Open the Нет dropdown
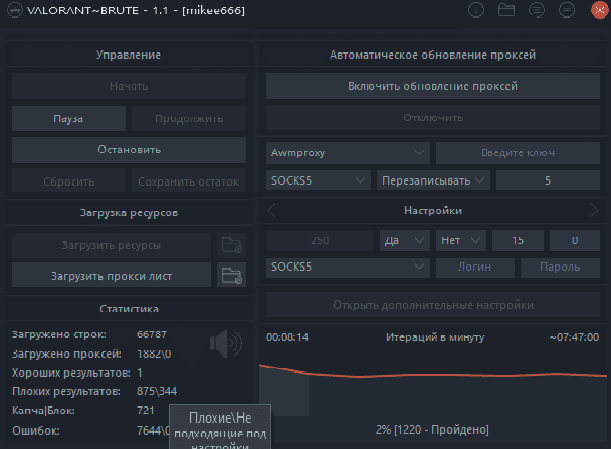The height and width of the screenshot is (449, 611). [461, 240]
